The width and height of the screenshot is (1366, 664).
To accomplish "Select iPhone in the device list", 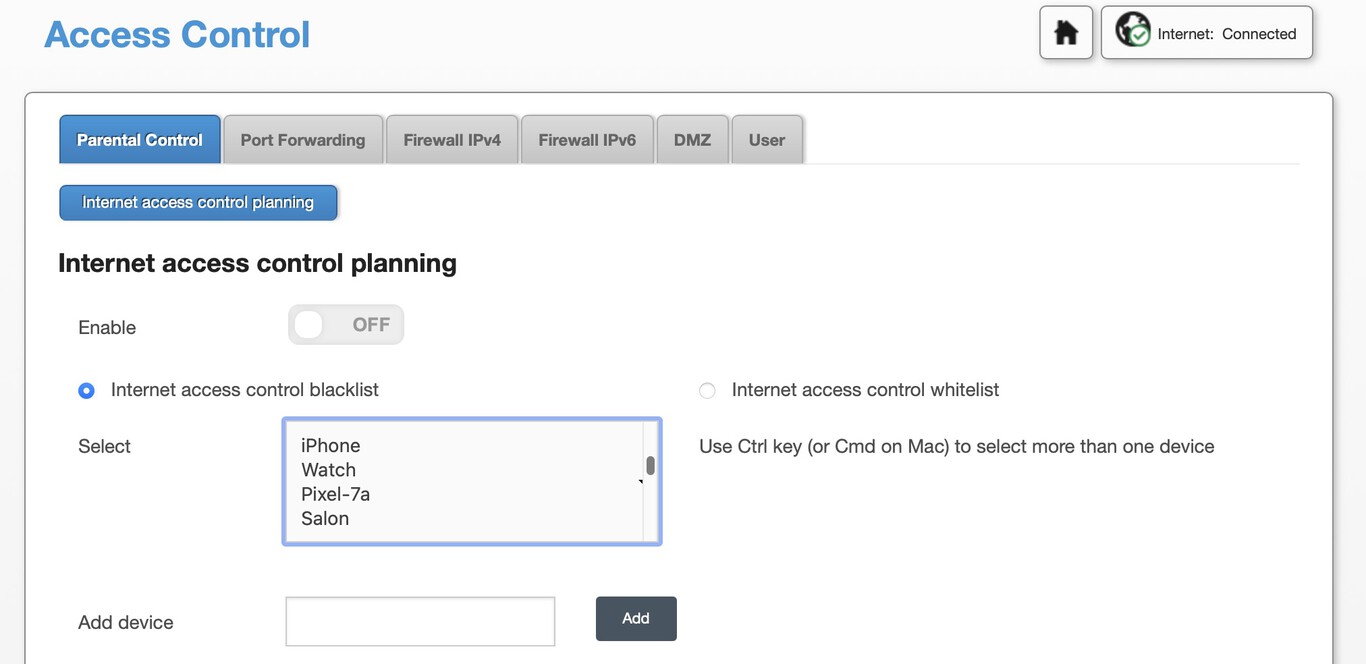I will click(331, 446).
